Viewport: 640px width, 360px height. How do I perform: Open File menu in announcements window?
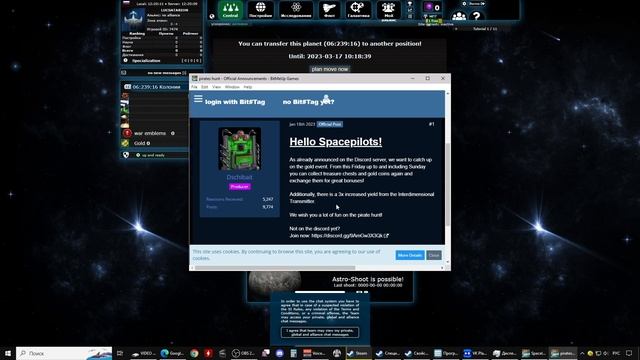click(194, 87)
